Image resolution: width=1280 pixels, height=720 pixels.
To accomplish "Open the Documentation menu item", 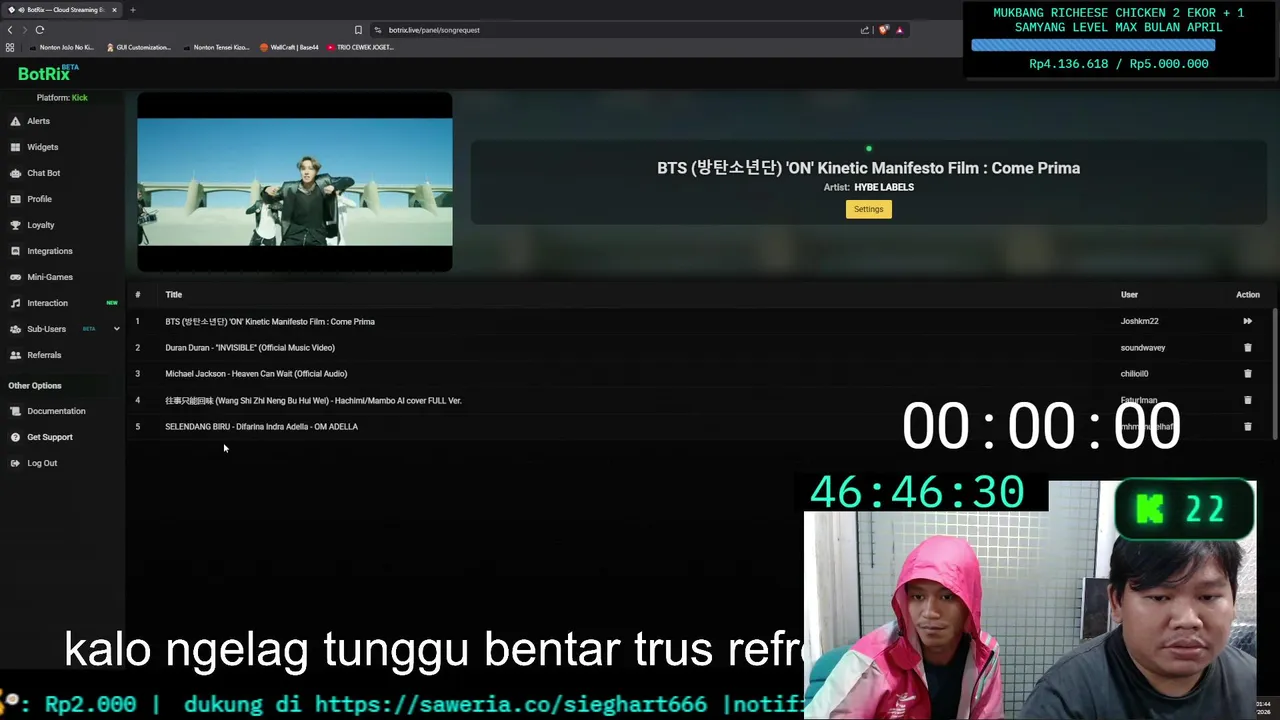I will [x=56, y=411].
